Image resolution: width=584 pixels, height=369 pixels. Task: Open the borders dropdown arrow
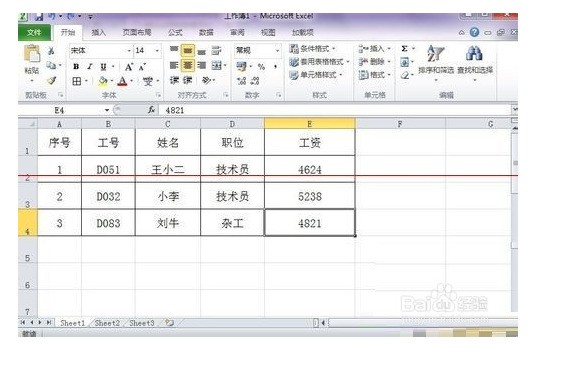[x=86, y=81]
